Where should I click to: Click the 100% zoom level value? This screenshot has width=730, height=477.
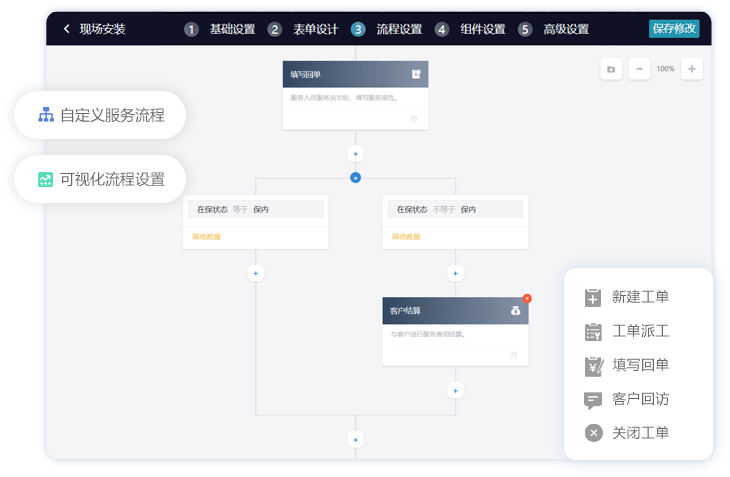[x=665, y=69]
